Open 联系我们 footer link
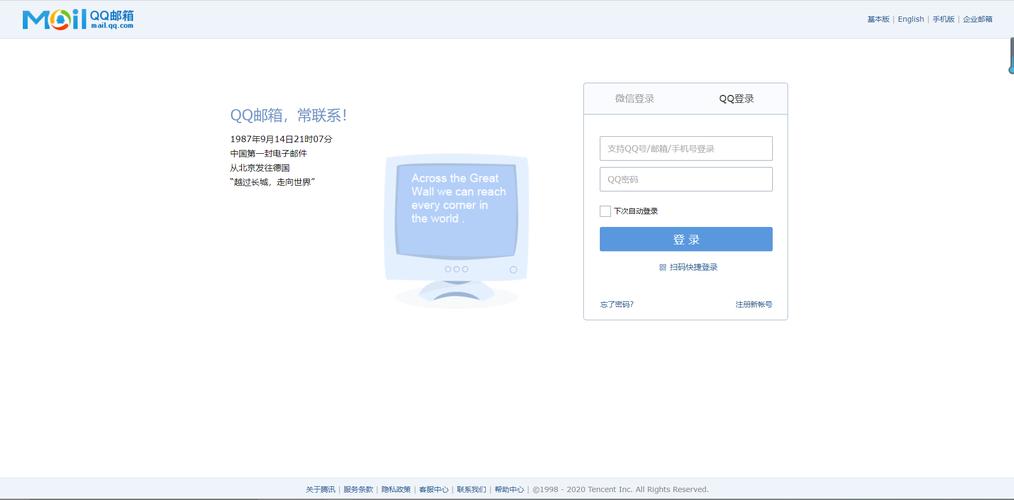Screen dimensions: 1014x500 click(x=471, y=490)
